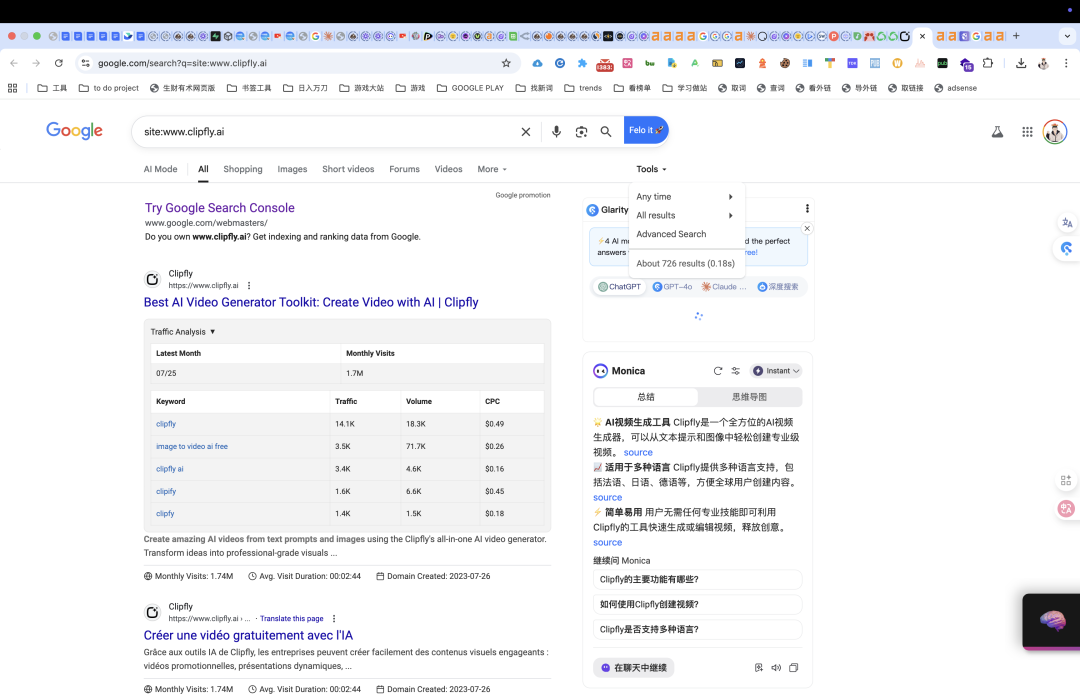This screenshot has width=1080, height=698.
Task: Click the Chrome address bar URL
Action: 182,63
